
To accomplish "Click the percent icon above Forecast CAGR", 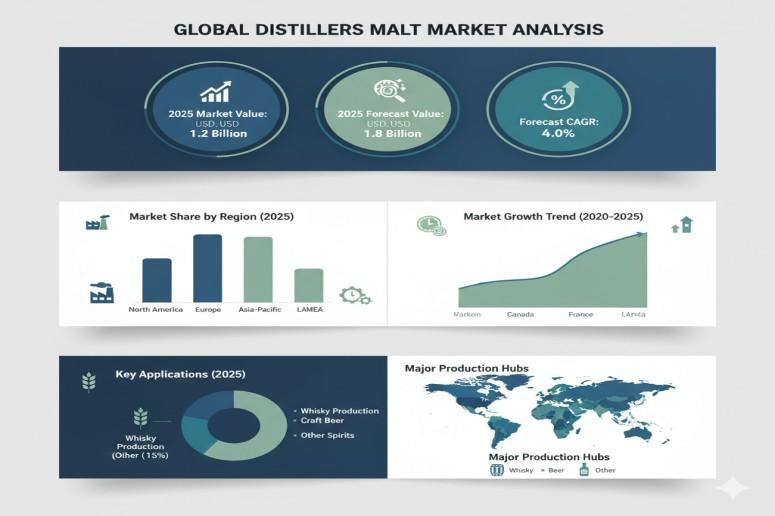I will (555, 96).
